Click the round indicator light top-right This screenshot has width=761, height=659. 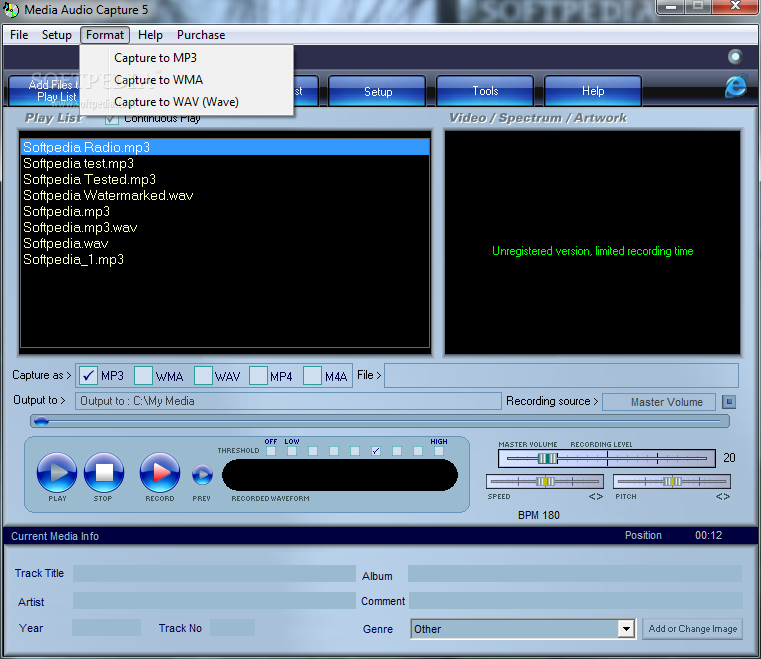point(735,57)
